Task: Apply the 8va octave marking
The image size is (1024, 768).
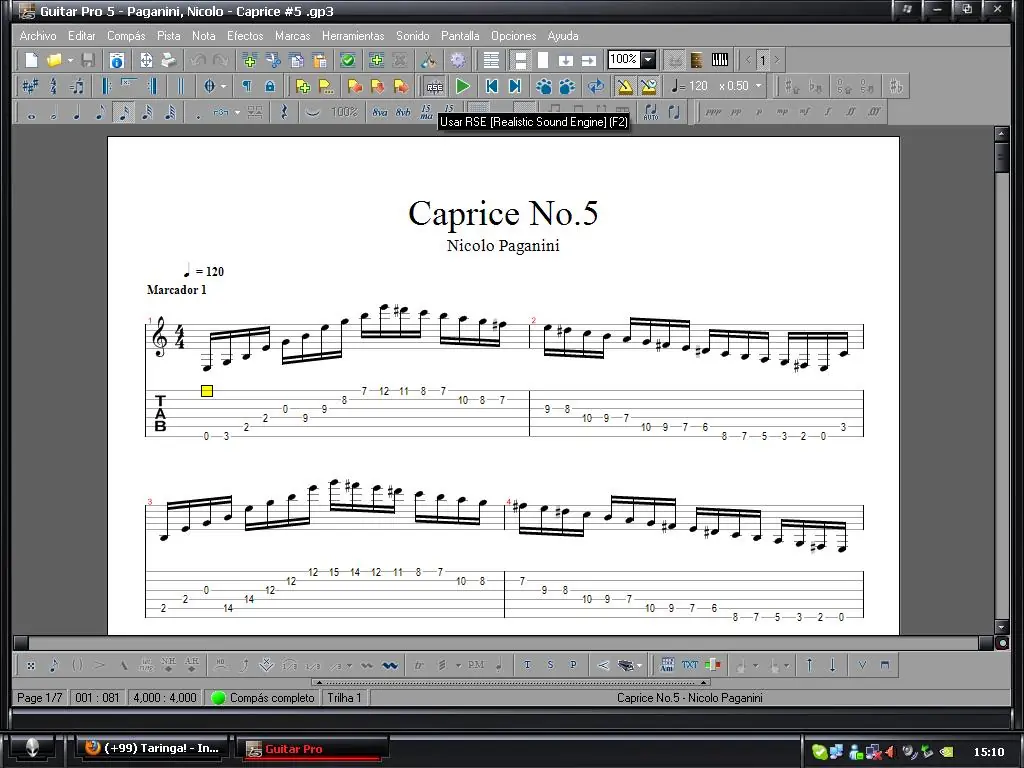Action: coord(379,112)
